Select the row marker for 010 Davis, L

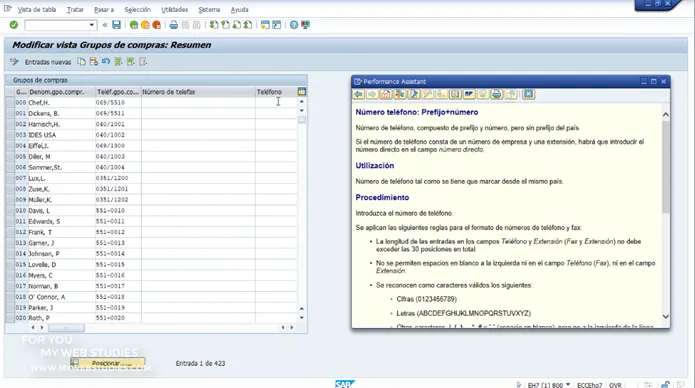click(10, 211)
